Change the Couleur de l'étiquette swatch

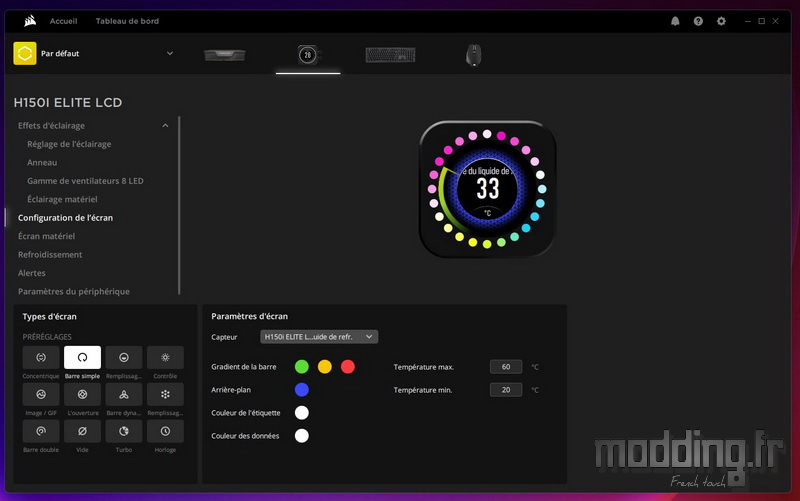click(302, 412)
